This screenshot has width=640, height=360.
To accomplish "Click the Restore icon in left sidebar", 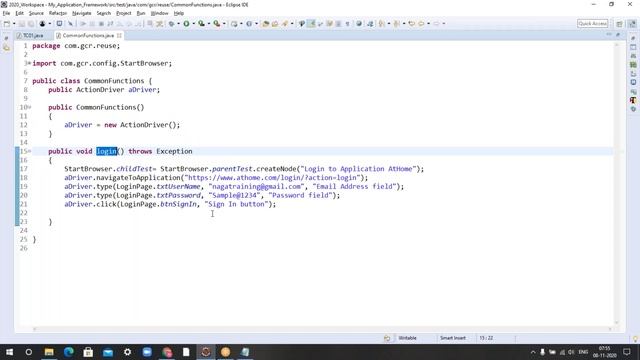I will click(6, 38).
